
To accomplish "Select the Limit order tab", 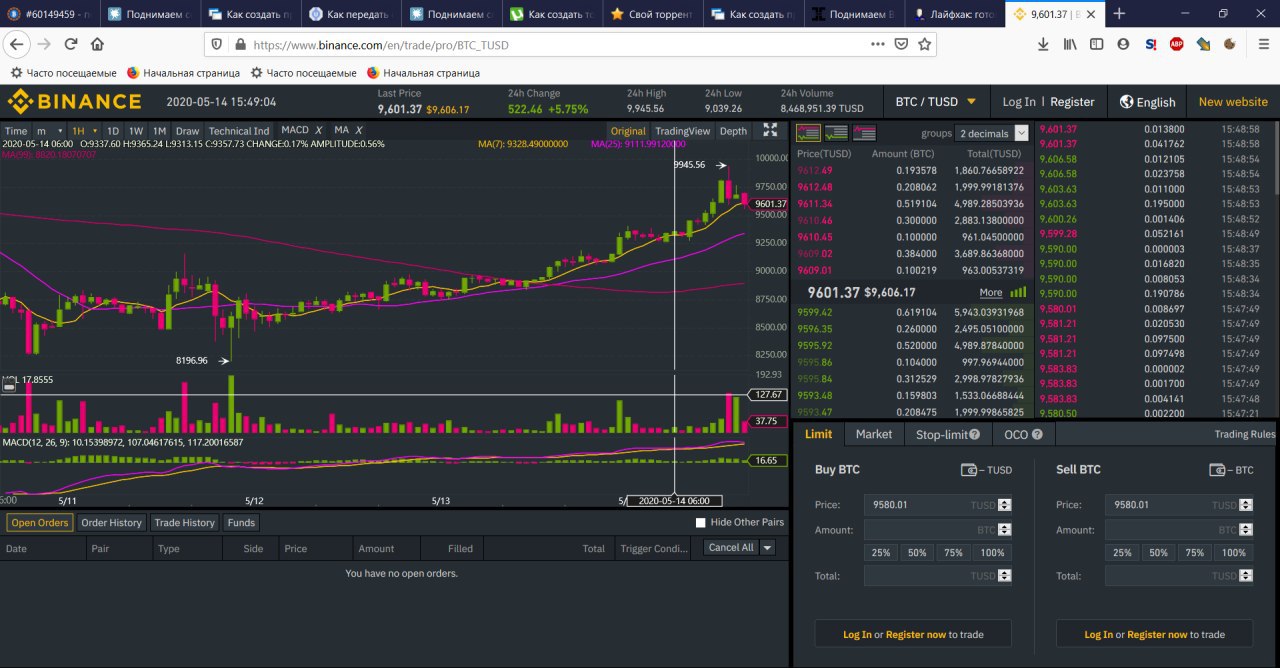I will pos(818,434).
